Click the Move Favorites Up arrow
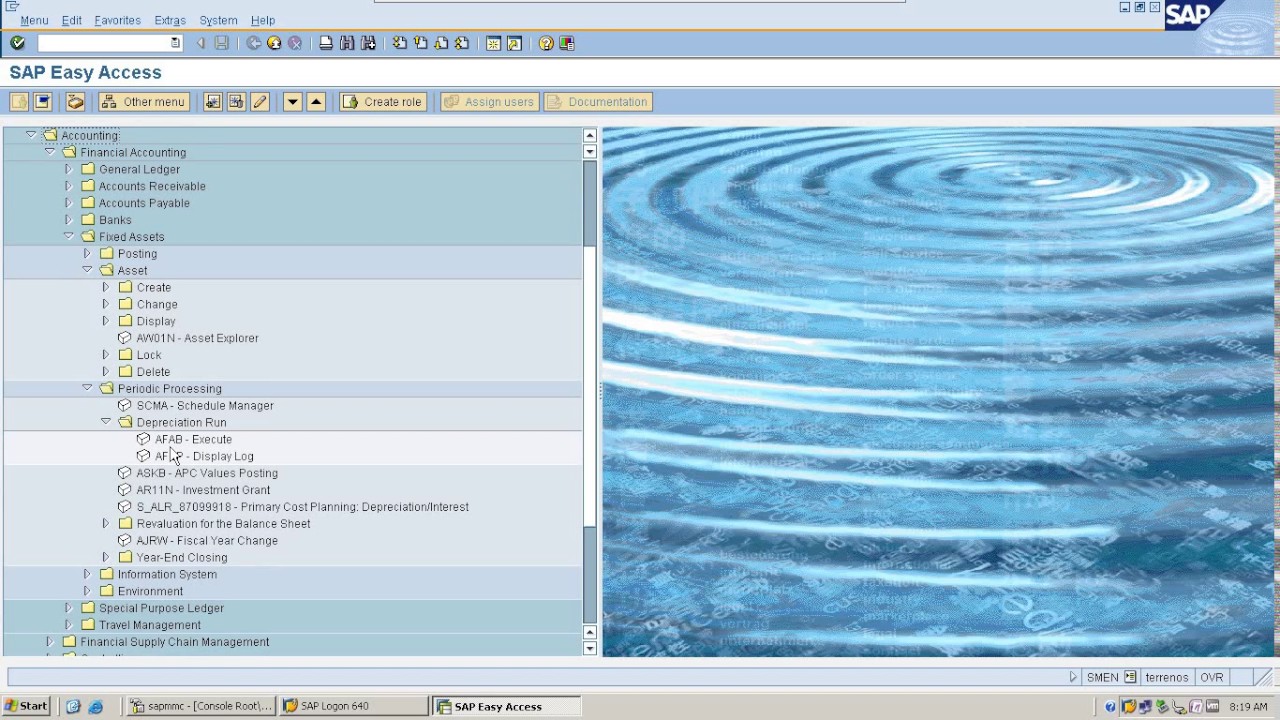 [x=316, y=102]
